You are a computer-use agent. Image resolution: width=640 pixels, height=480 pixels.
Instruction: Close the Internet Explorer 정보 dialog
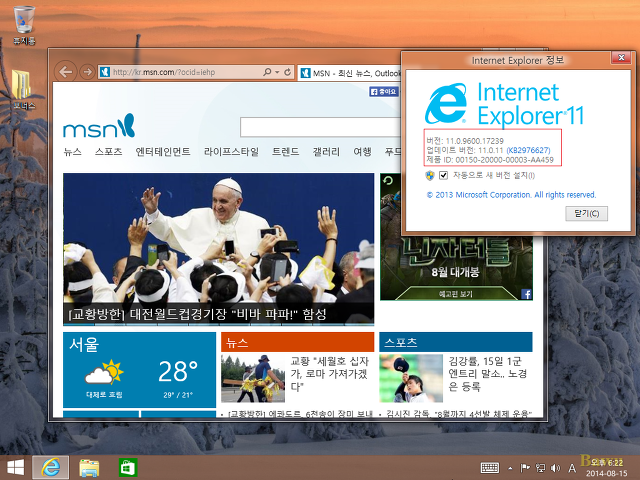(621, 58)
